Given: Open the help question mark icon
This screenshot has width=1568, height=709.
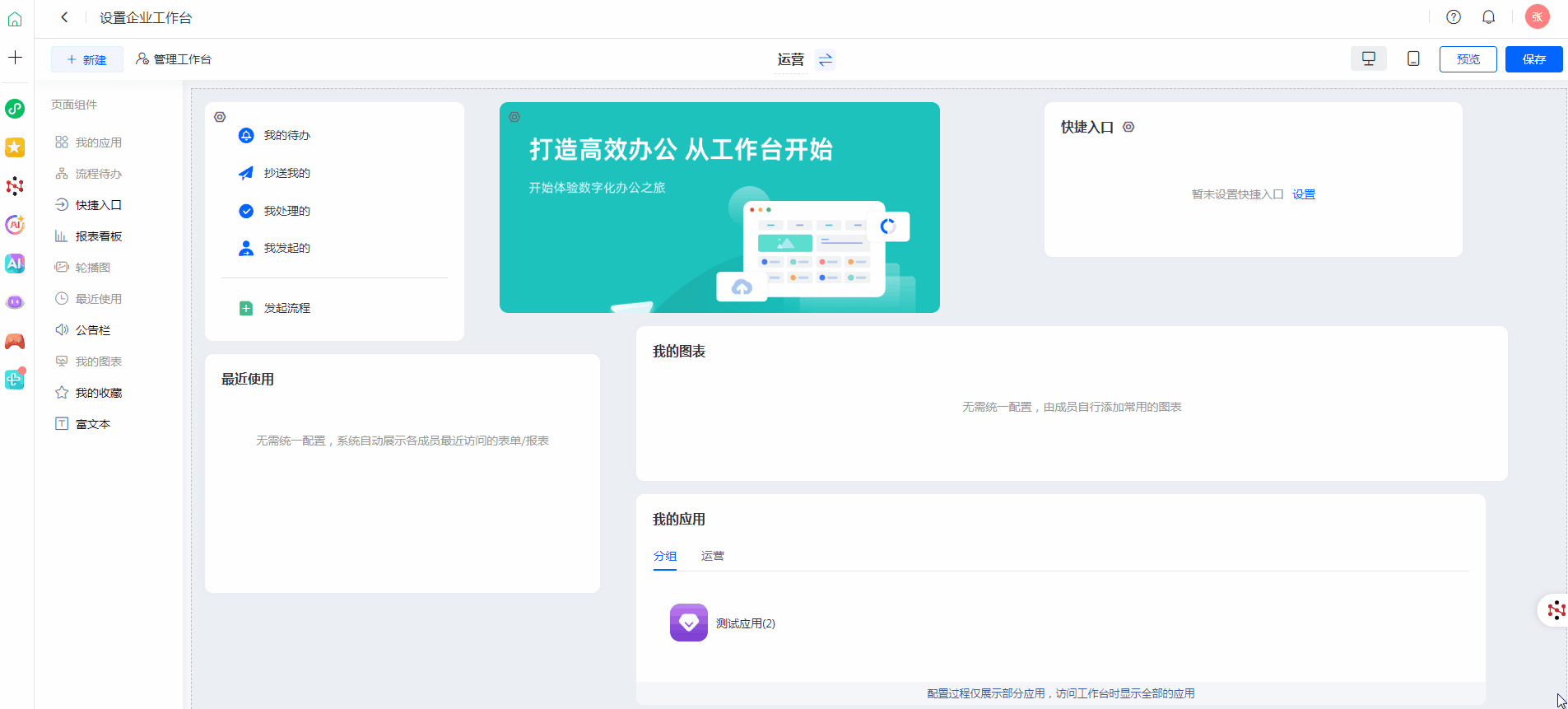Looking at the screenshot, I should [x=1454, y=17].
